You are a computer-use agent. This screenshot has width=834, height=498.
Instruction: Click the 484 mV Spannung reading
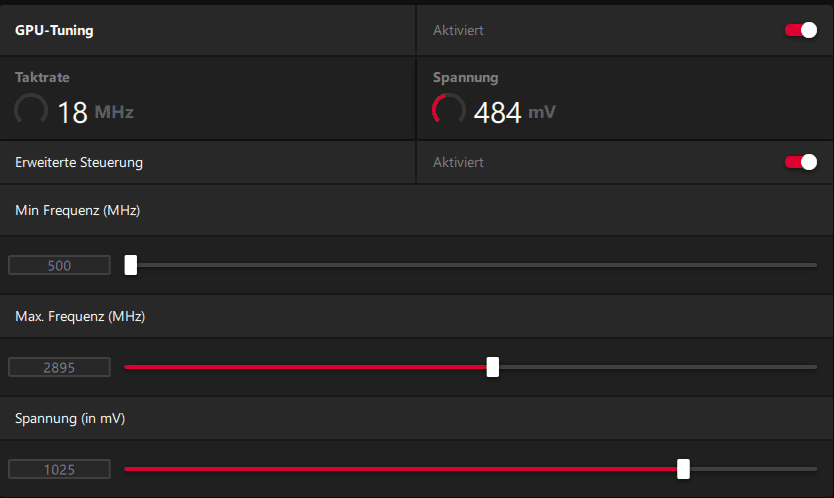513,112
